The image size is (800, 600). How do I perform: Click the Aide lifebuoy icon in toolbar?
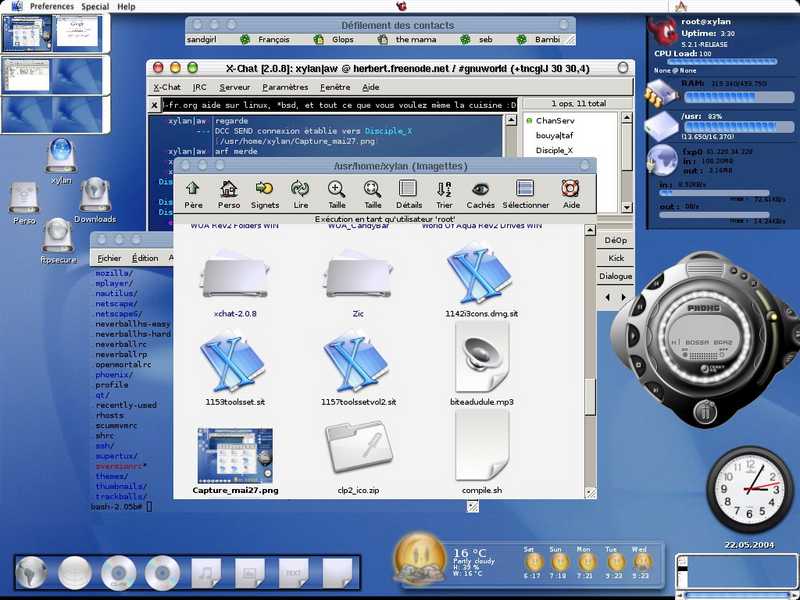coord(570,190)
